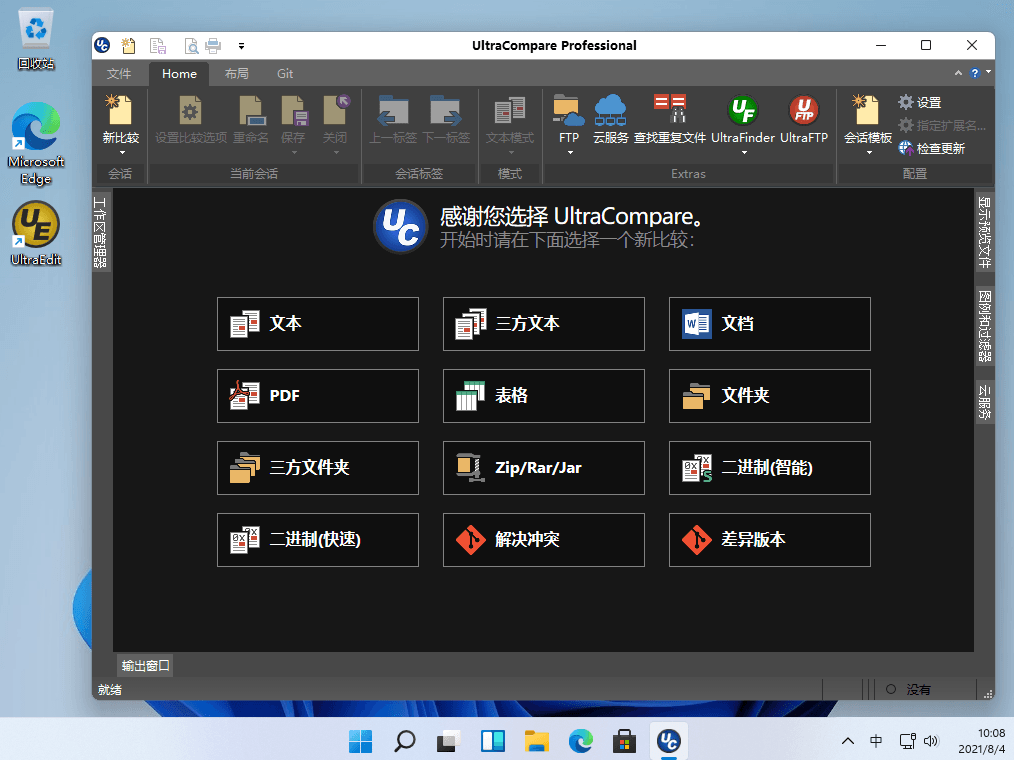Show hidden system tray icons

point(848,741)
